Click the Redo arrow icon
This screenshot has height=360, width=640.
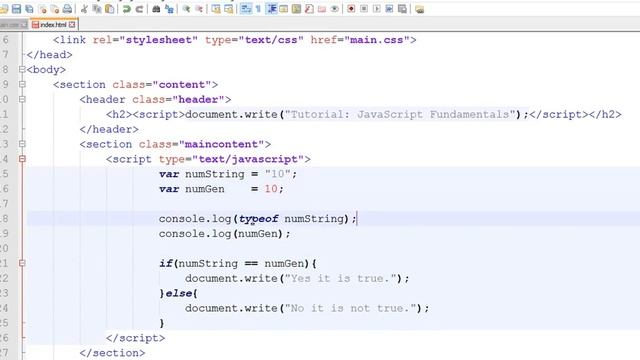point(139,9)
